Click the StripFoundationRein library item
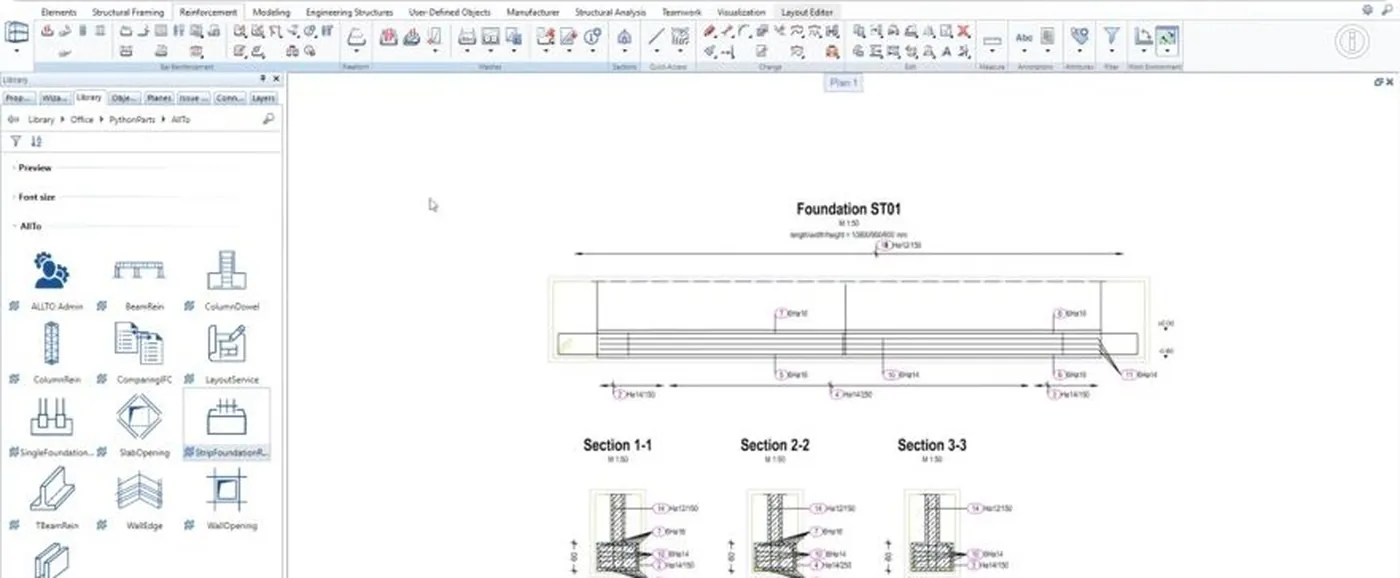Image resolution: width=1400 pixels, height=578 pixels. click(226, 425)
